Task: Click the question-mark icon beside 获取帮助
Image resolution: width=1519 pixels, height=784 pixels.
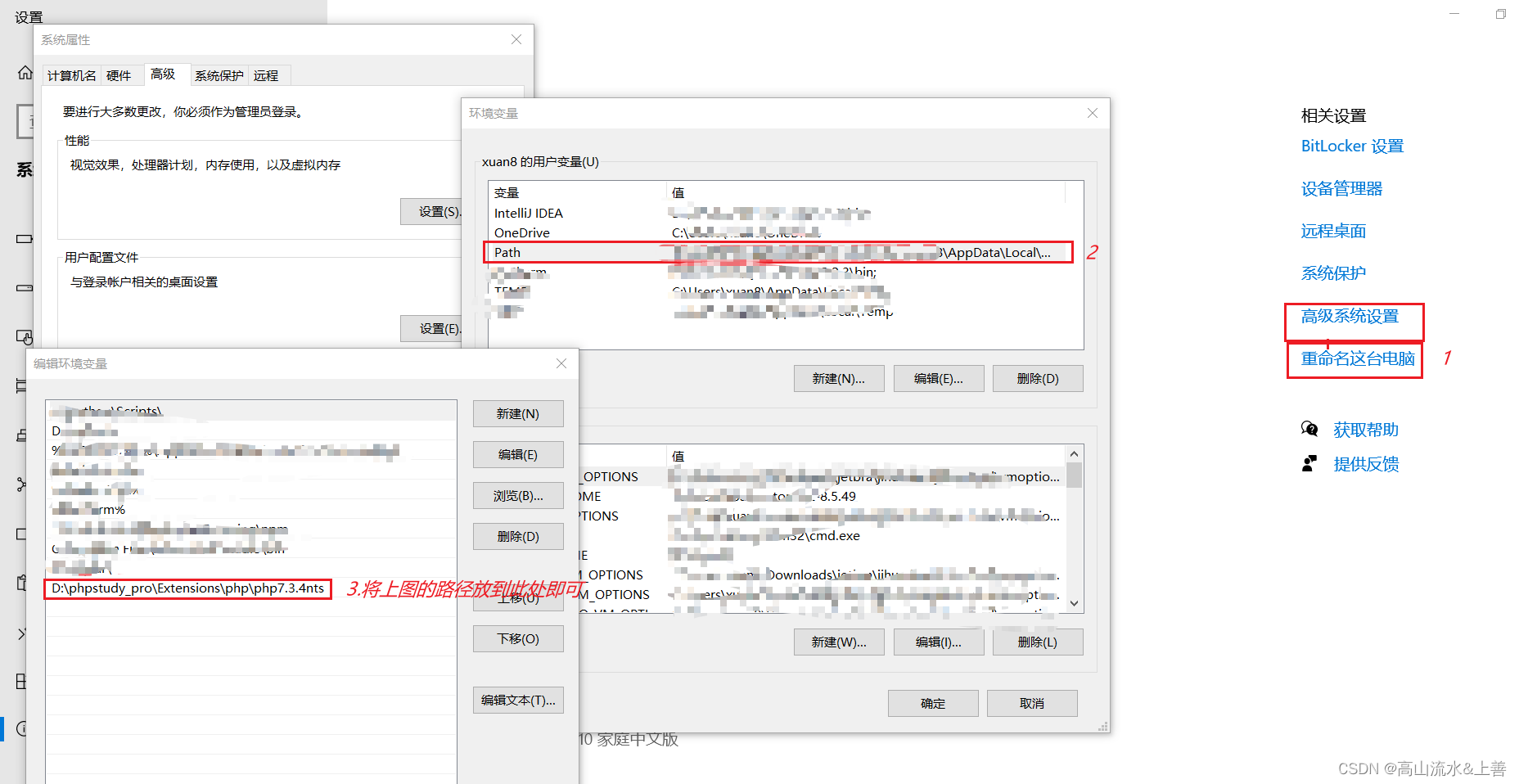Action: click(x=1310, y=429)
